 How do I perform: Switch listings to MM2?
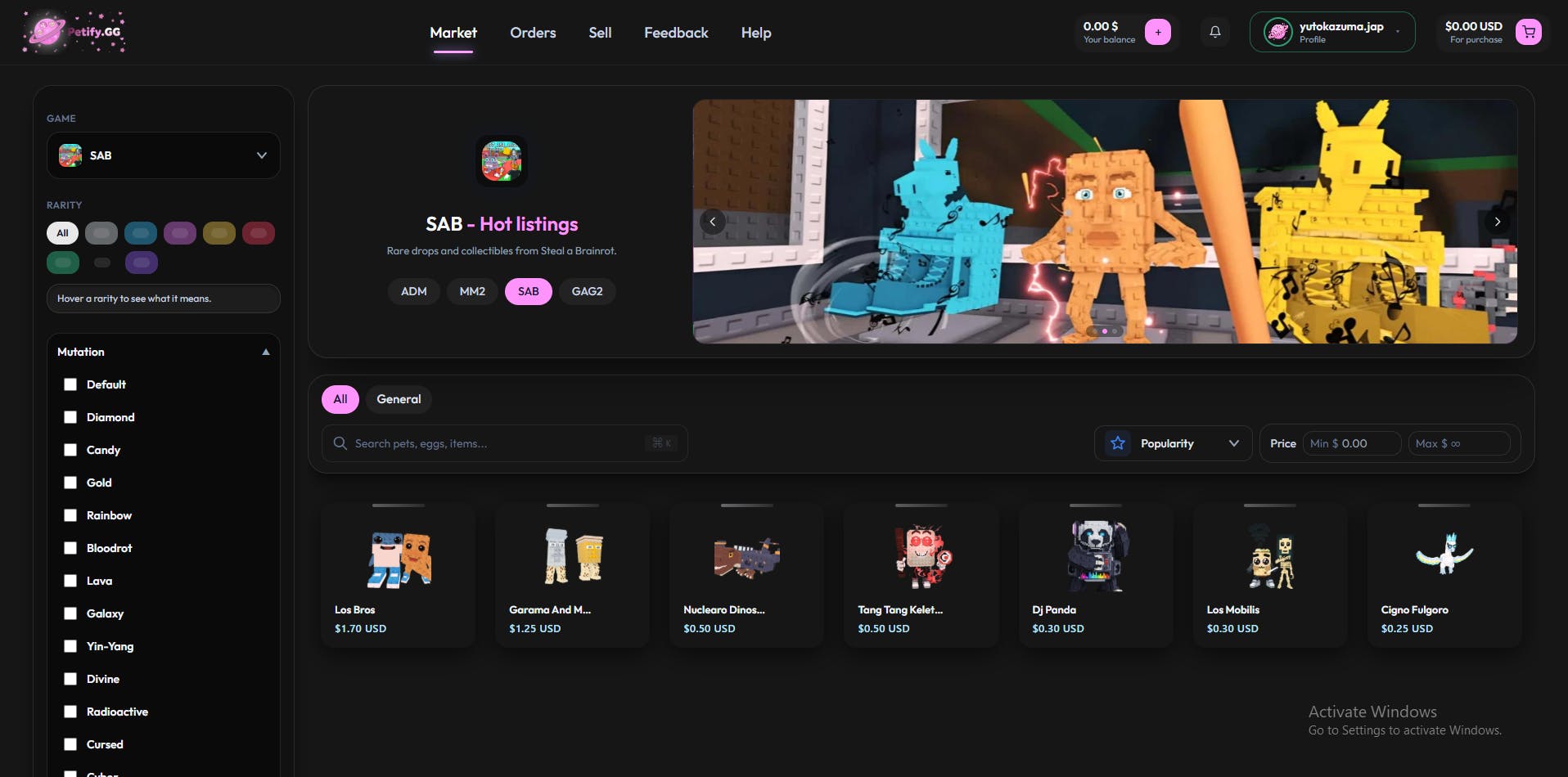(x=472, y=291)
